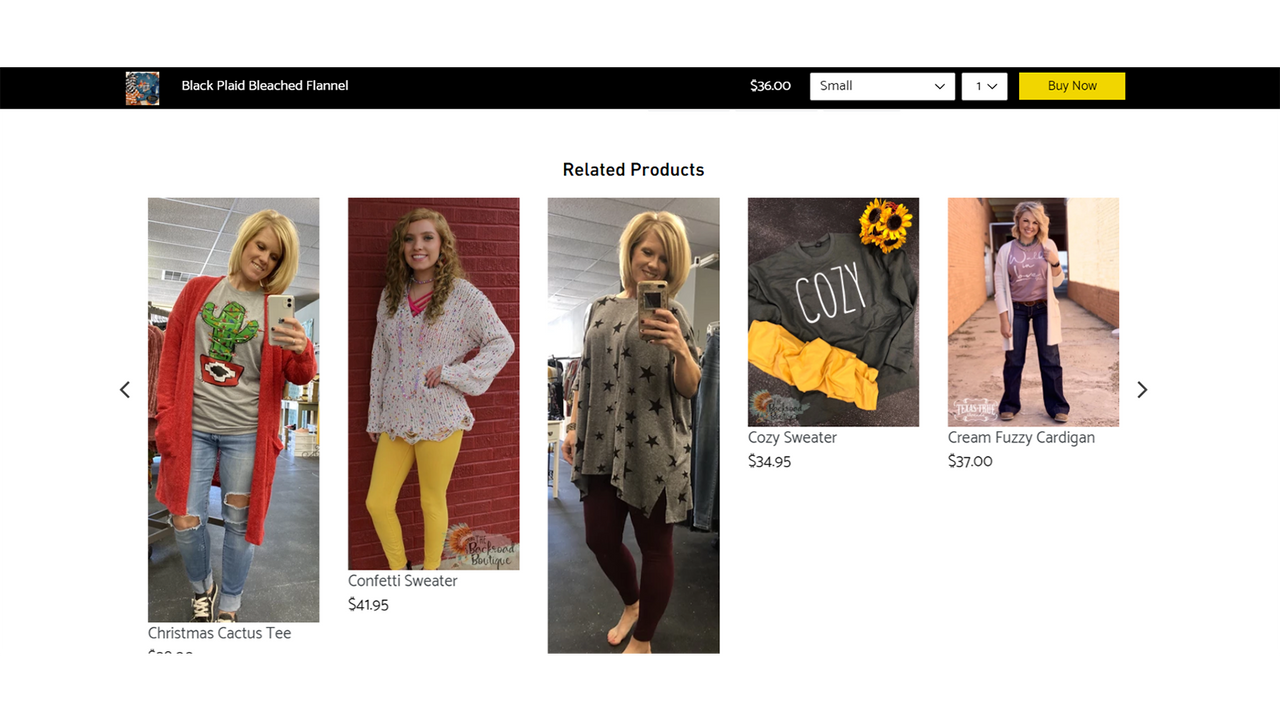1280x720 pixels.
Task: Click the $37.00 Cream Fuzzy Cardigan price
Action: point(970,462)
